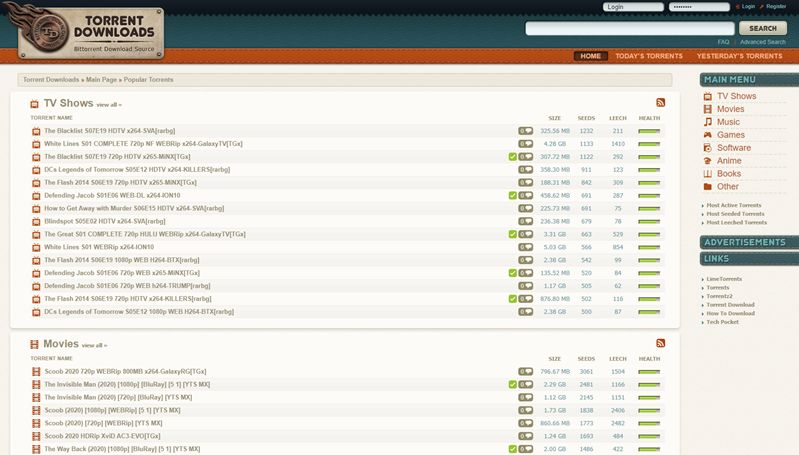Select TV Shows in Main Menu
This screenshot has height=455, width=799.
click(x=736, y=96)
